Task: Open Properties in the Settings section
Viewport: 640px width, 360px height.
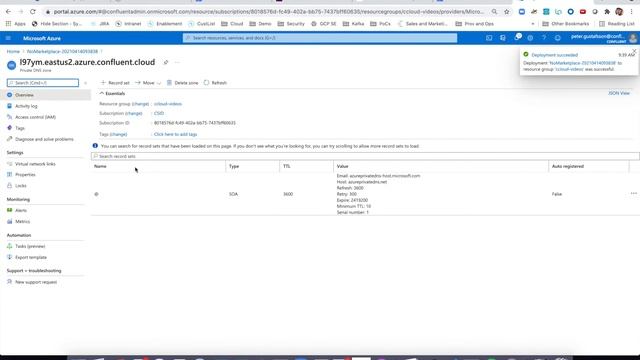Action: click(25, 175)
